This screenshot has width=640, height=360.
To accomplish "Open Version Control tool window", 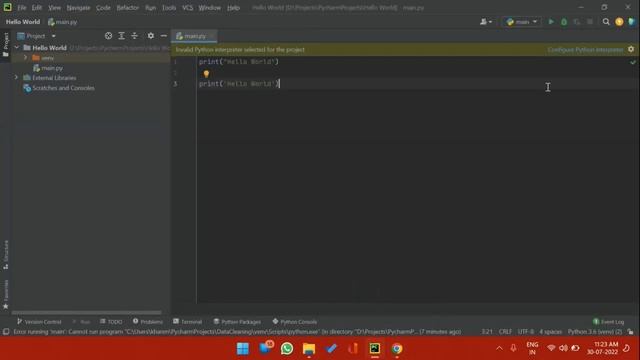I will click(x=39, y=322).
